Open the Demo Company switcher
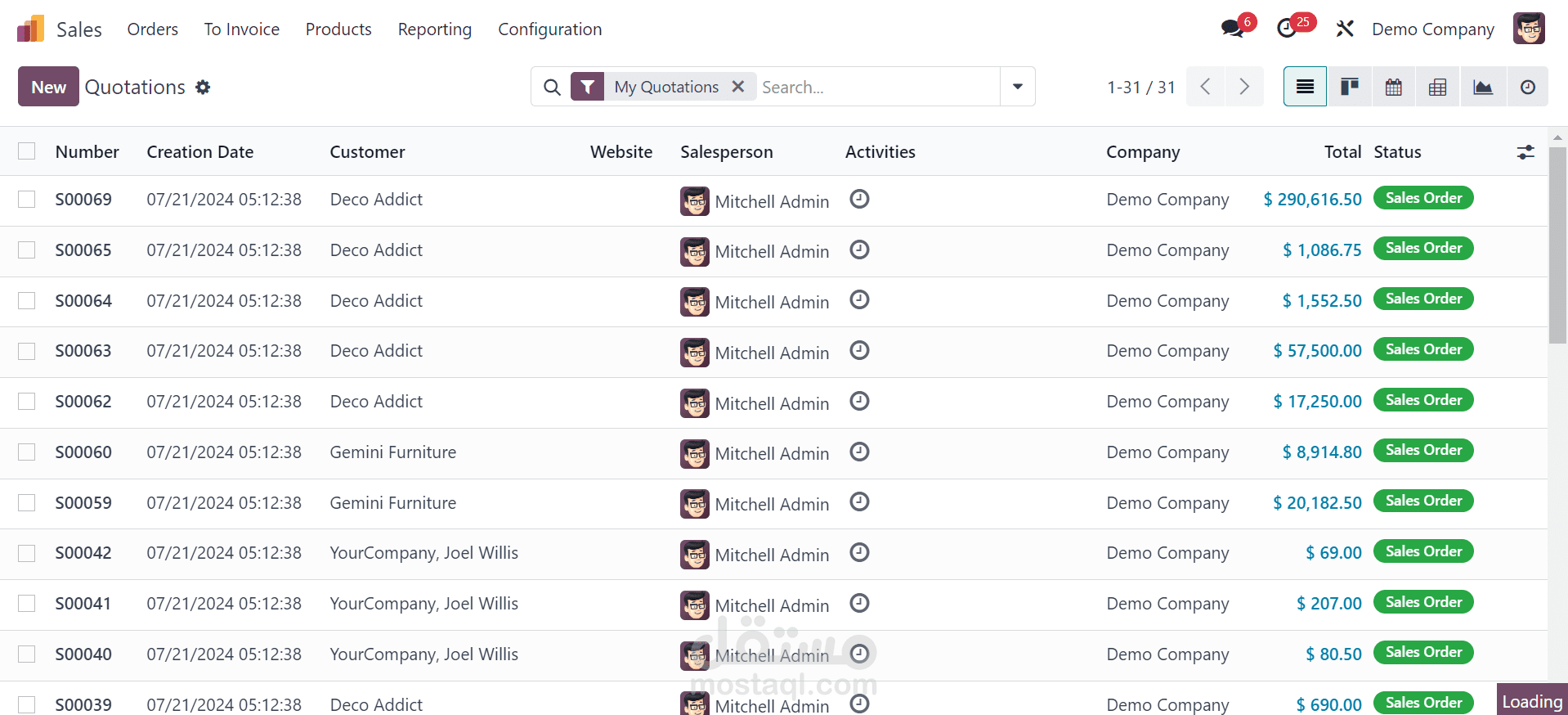The image size is (1568, 715). coord(1433,29)
